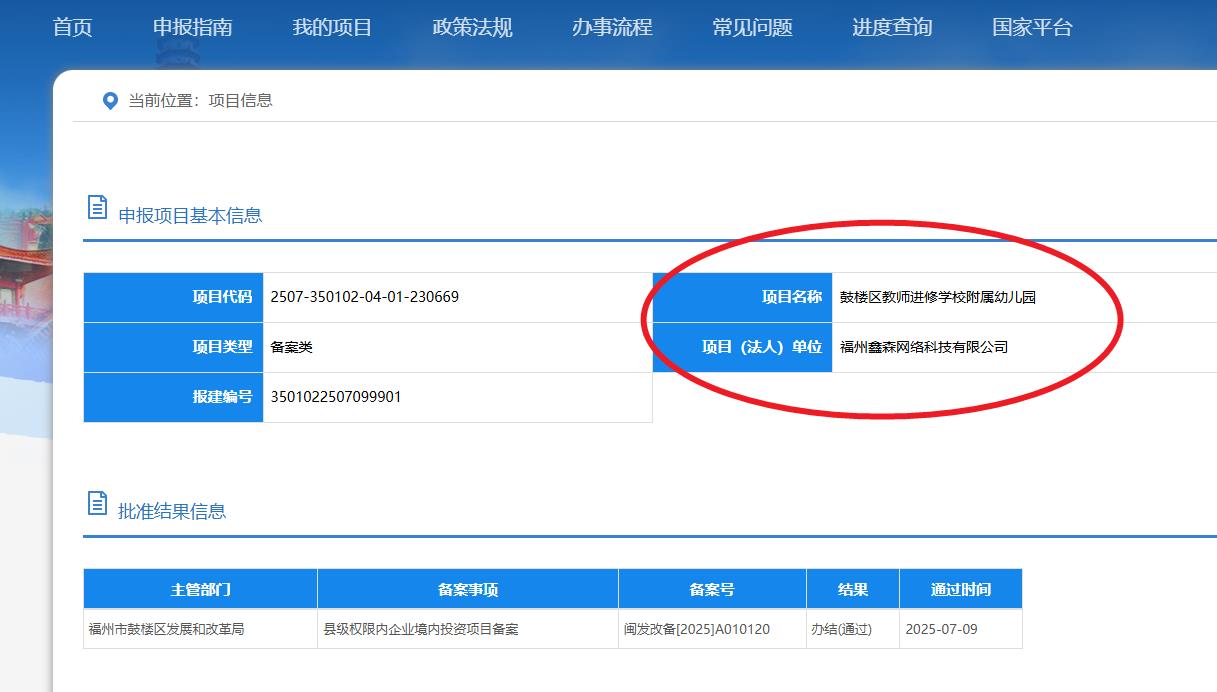Viewport: 1217px width, 692px height.
Task: Click the 项目名称 label cell
Action: (742, 297)
